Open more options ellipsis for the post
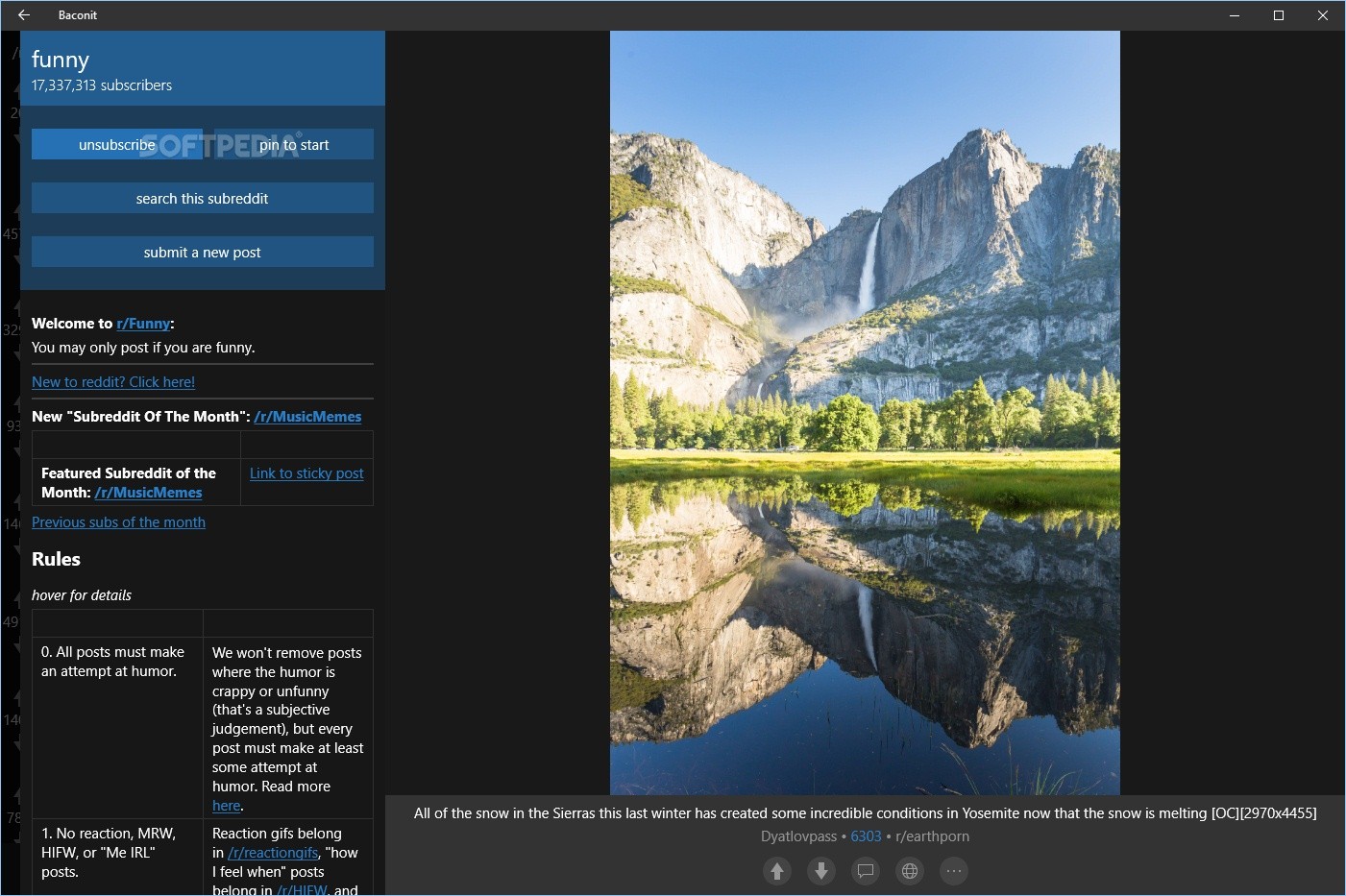Image resolution: width=1346 pixels, height=896 pixels. [x=954, y=871]
